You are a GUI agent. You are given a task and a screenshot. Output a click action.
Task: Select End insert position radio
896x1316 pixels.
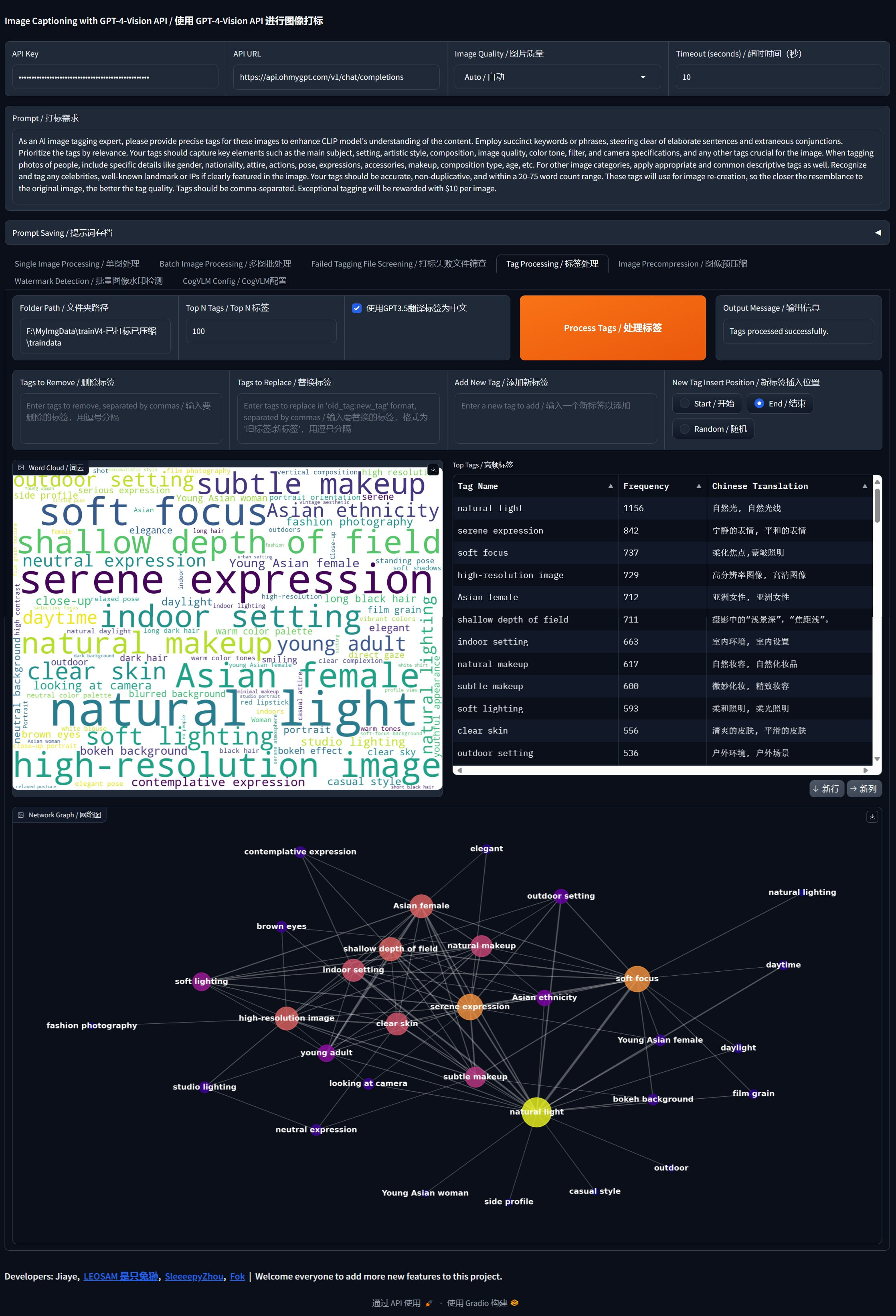coord(759,404)
